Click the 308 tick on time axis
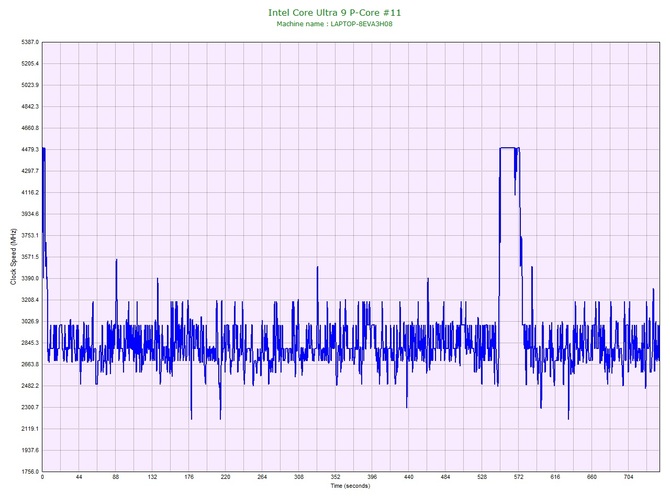This screenshot has height=503, width=670. (x=299, y=477)
